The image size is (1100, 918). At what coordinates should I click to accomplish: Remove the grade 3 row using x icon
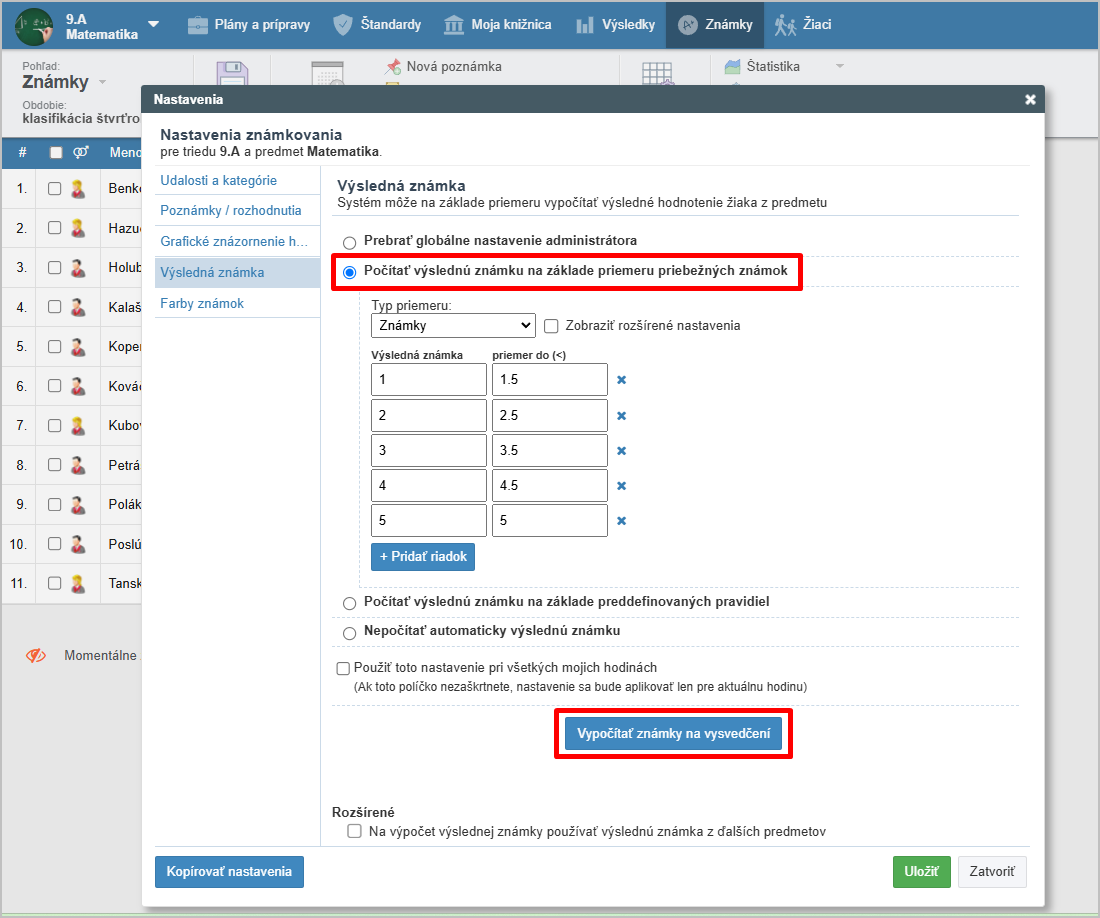point(621,451)
